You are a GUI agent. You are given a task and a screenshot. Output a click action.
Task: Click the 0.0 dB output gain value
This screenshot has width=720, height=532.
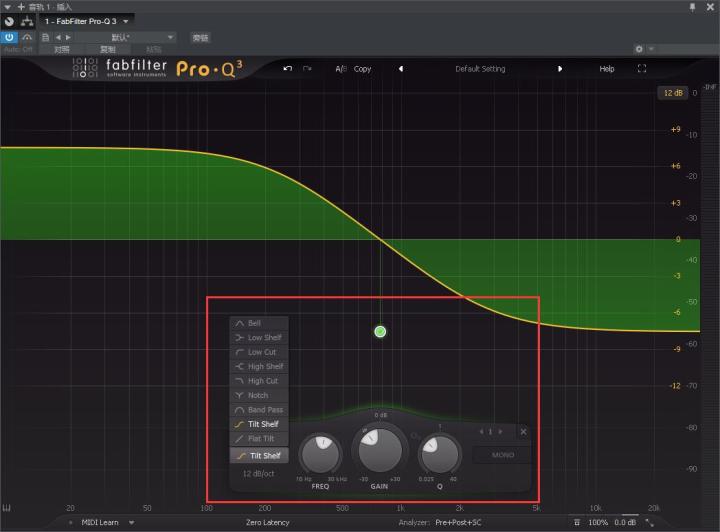(625, 522)
